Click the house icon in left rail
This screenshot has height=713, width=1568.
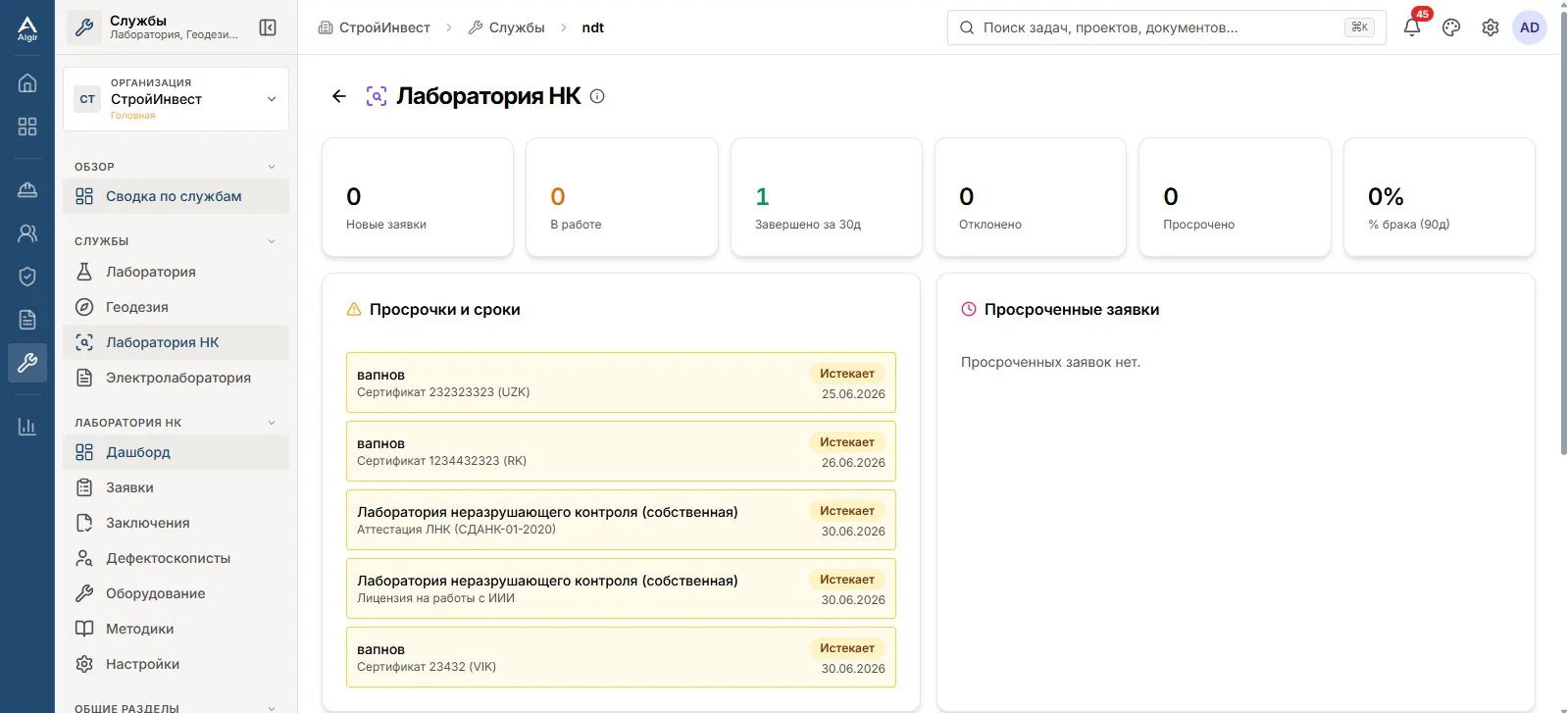tap(27, 83)
